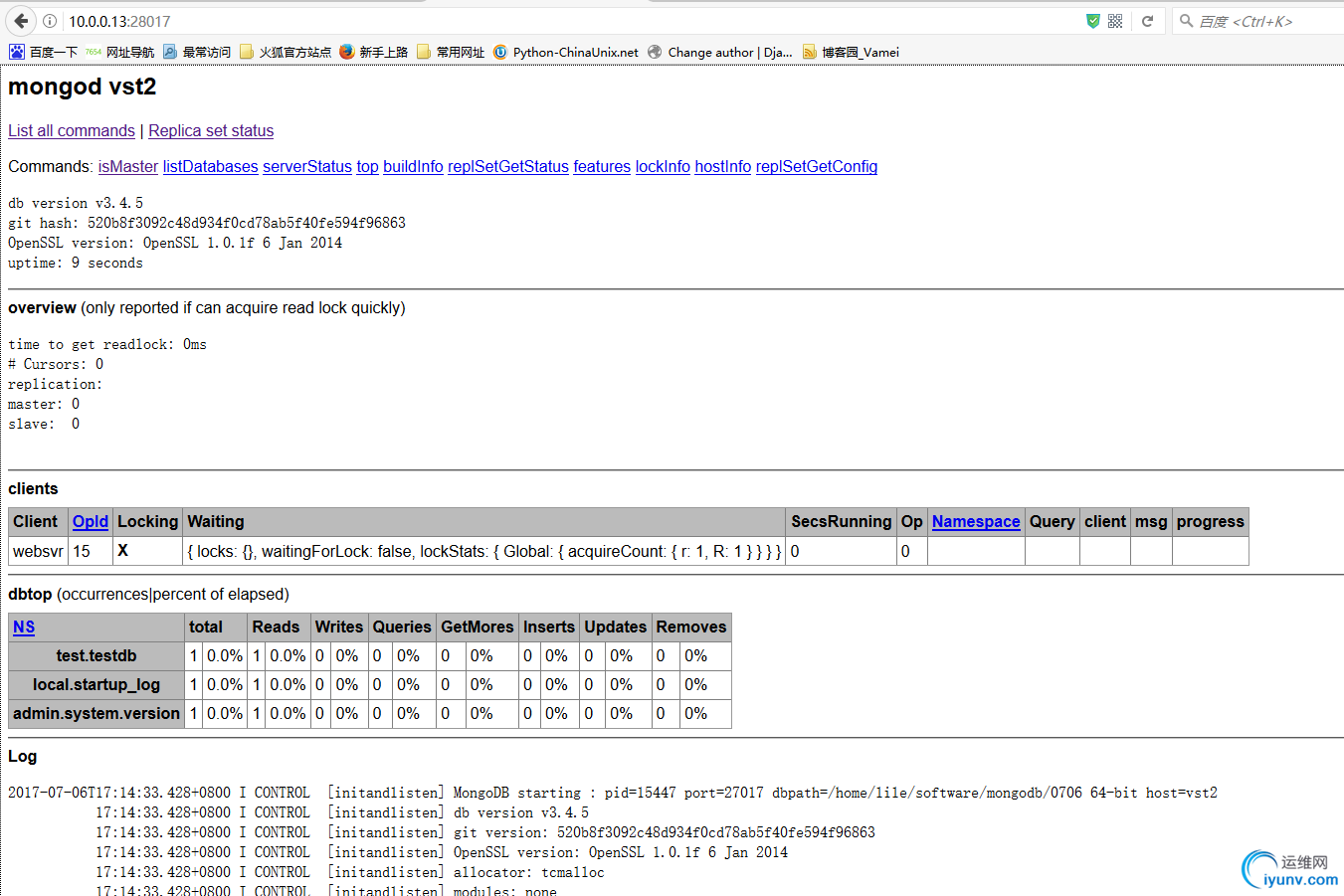Click the mongod vst2 page heading
Viewport: 1344px width, 896px height.
[x=83, y=87]
